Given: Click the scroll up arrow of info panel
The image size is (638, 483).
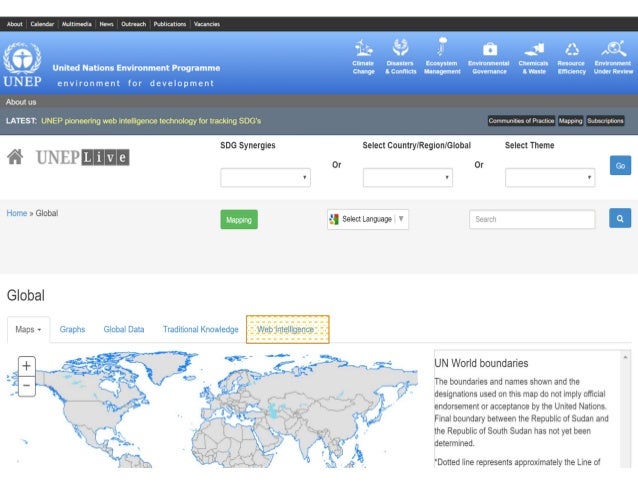Looking at the screenshot, I should pos(625,357).
